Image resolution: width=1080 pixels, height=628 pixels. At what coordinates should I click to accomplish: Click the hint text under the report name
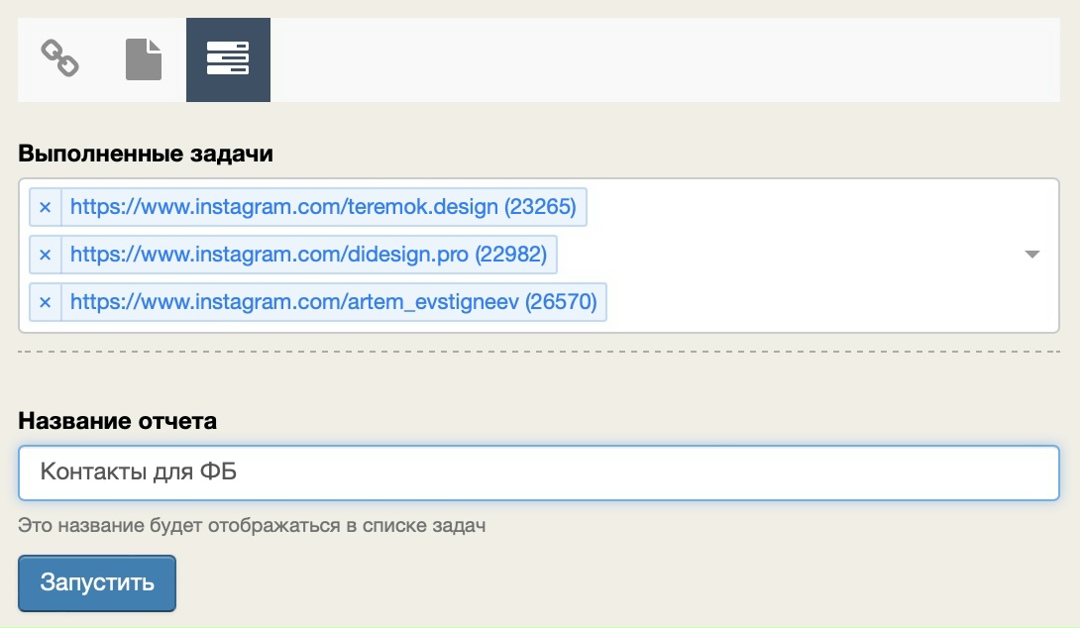coord(252,525)
